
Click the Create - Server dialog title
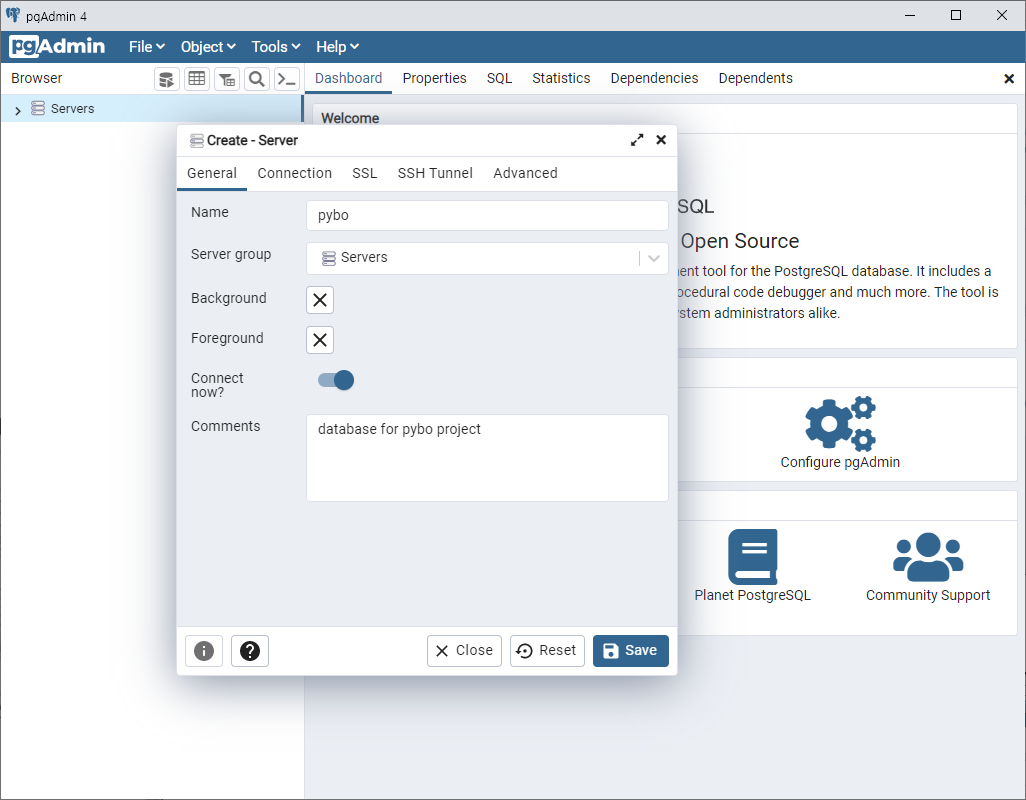[252, 141]
